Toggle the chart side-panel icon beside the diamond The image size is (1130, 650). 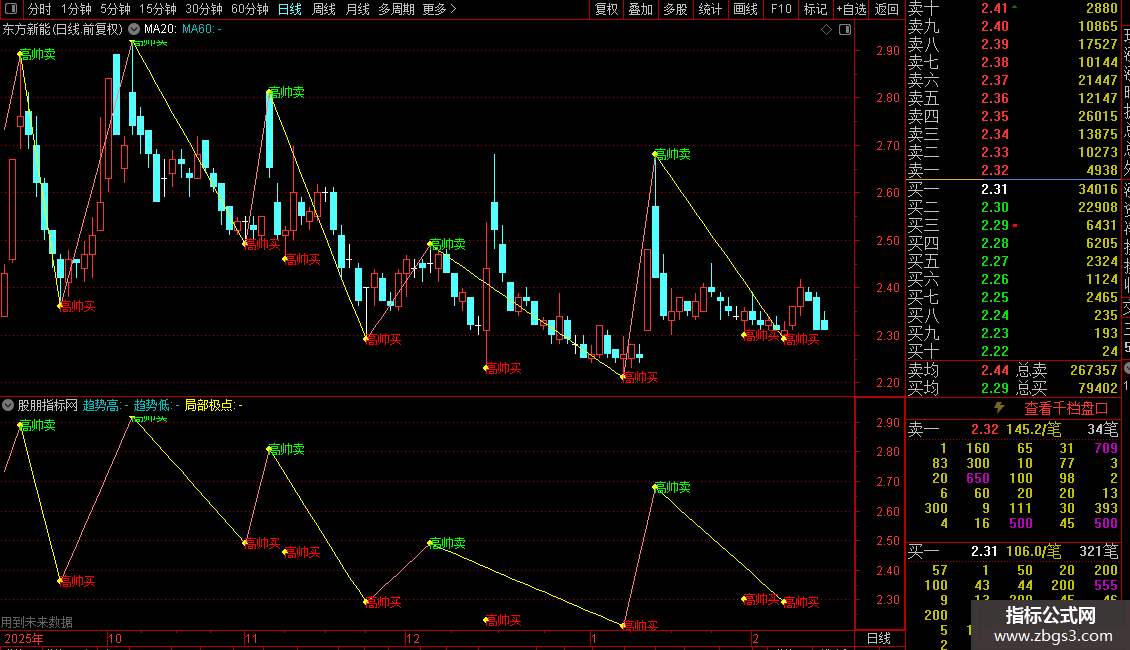point(845,30)
